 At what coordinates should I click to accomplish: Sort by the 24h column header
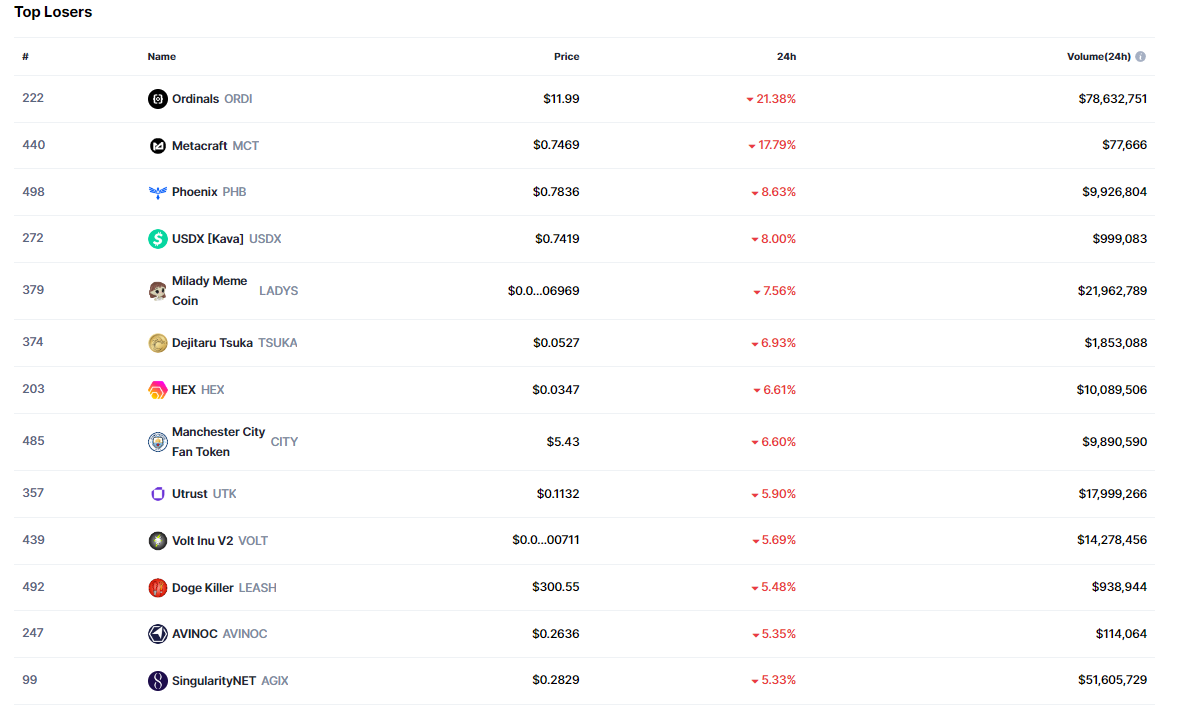pyautogui.click(x=786, y=57)
